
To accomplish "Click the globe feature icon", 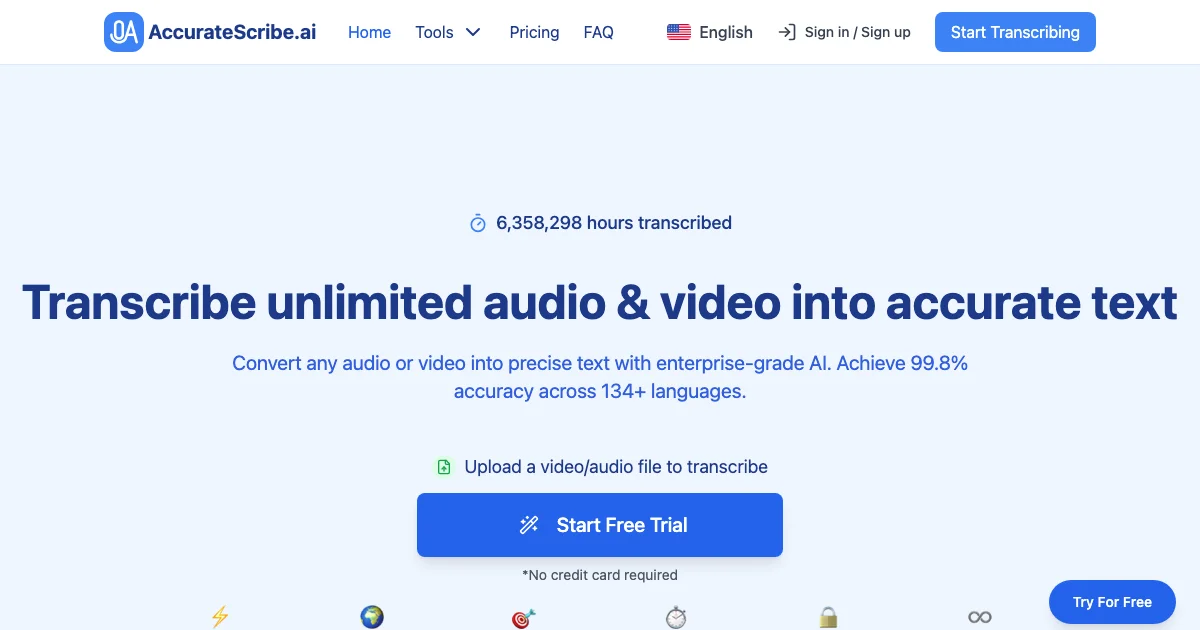I will pos(372,617).
